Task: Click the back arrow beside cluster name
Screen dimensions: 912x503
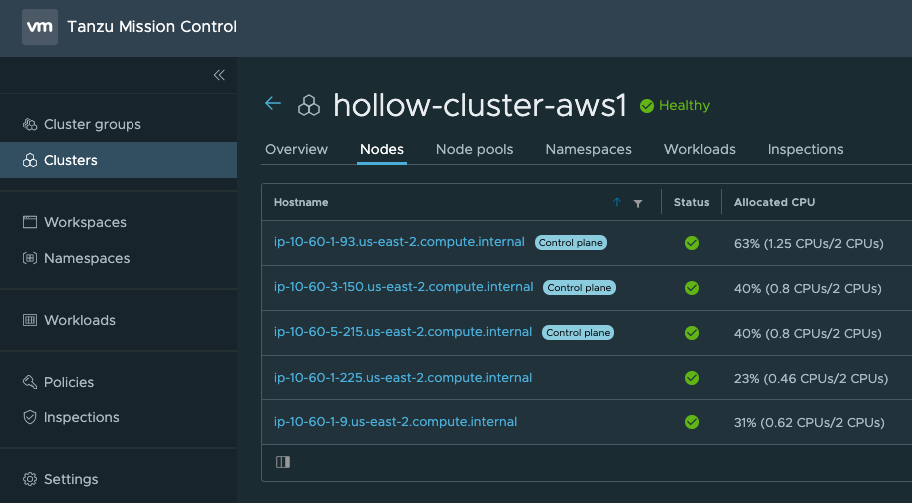Action: click(x=273, y=104)
